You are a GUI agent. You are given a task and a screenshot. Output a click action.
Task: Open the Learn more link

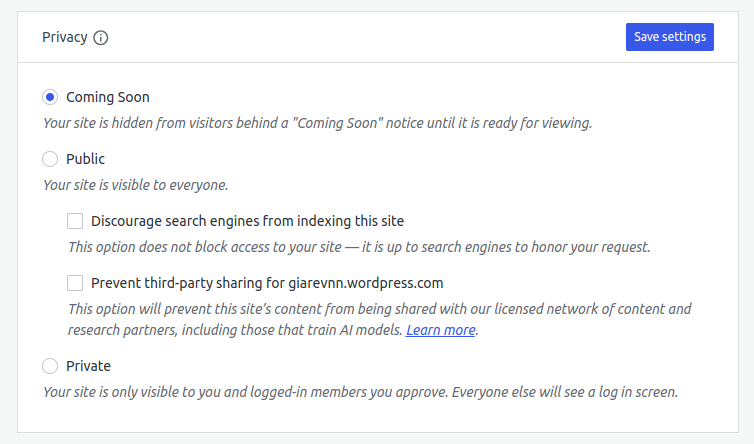click(x=440, y=330)
